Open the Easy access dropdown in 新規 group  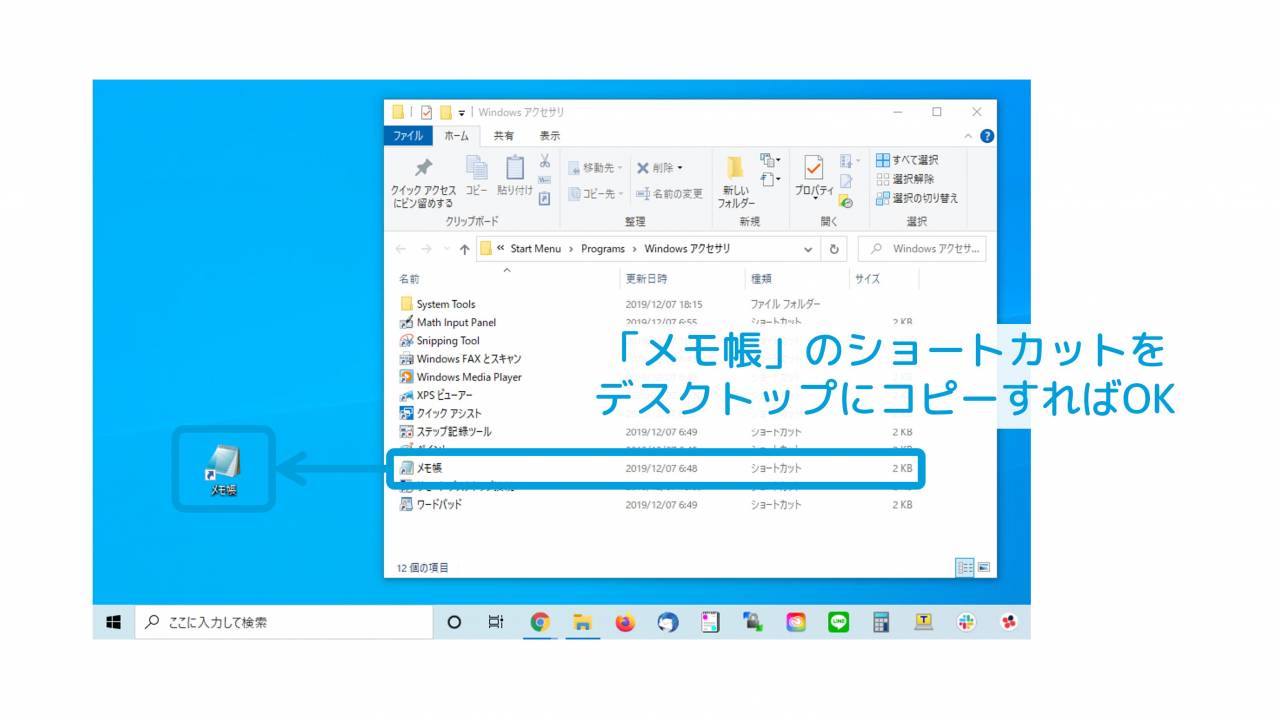click(x=770, y=180)
